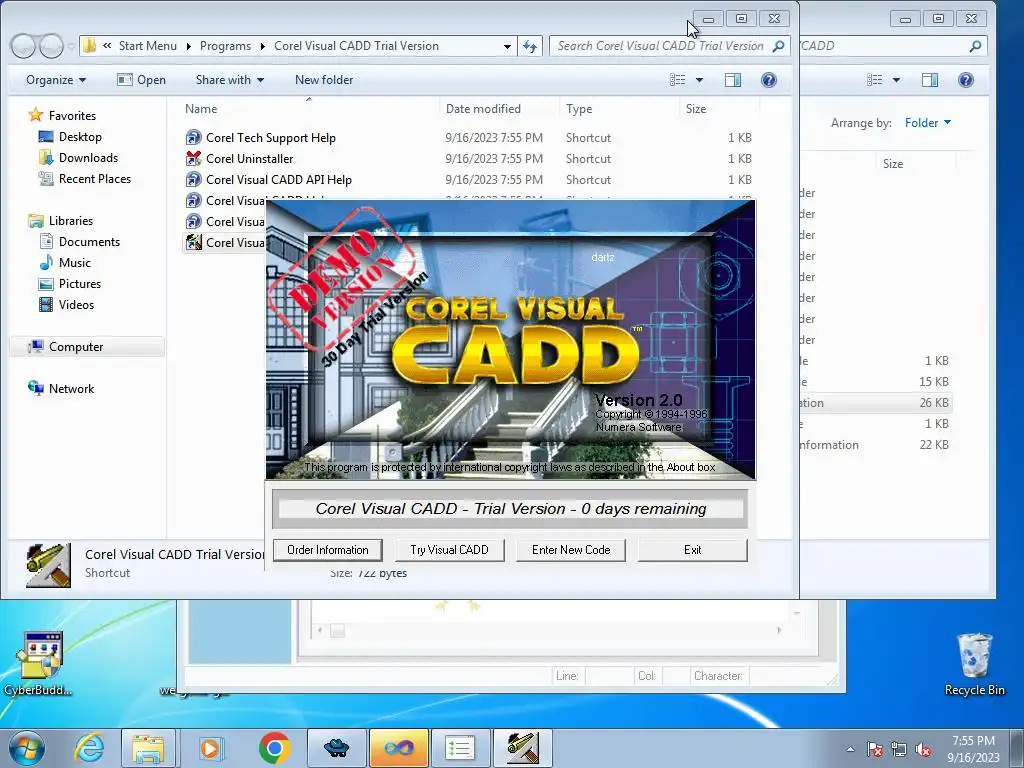Open Corel Tech Support Help shortcut
Viewport: 1024px width, 768px height.
(x=270, y=138)
